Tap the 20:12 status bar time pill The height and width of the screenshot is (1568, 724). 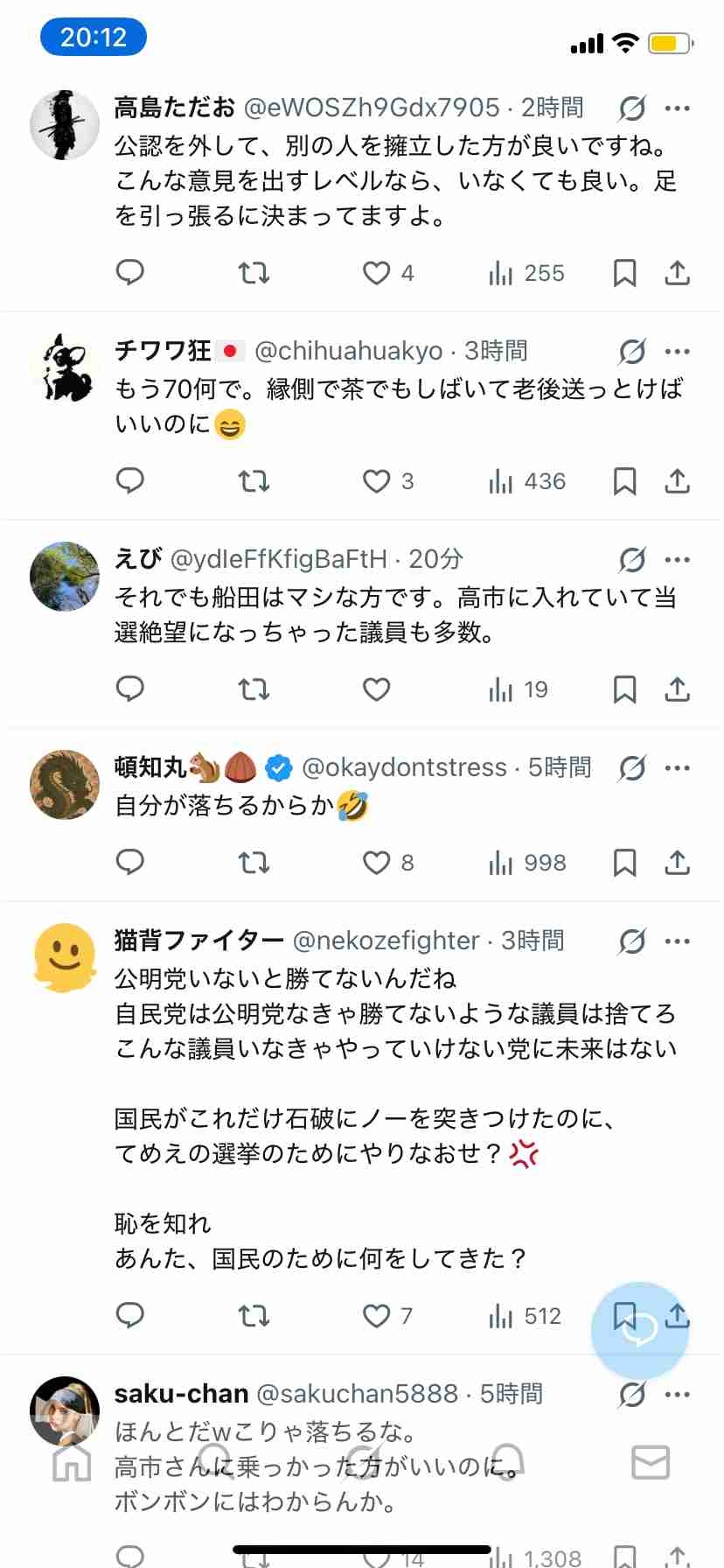pyautogui.click(x=94, y=37)
